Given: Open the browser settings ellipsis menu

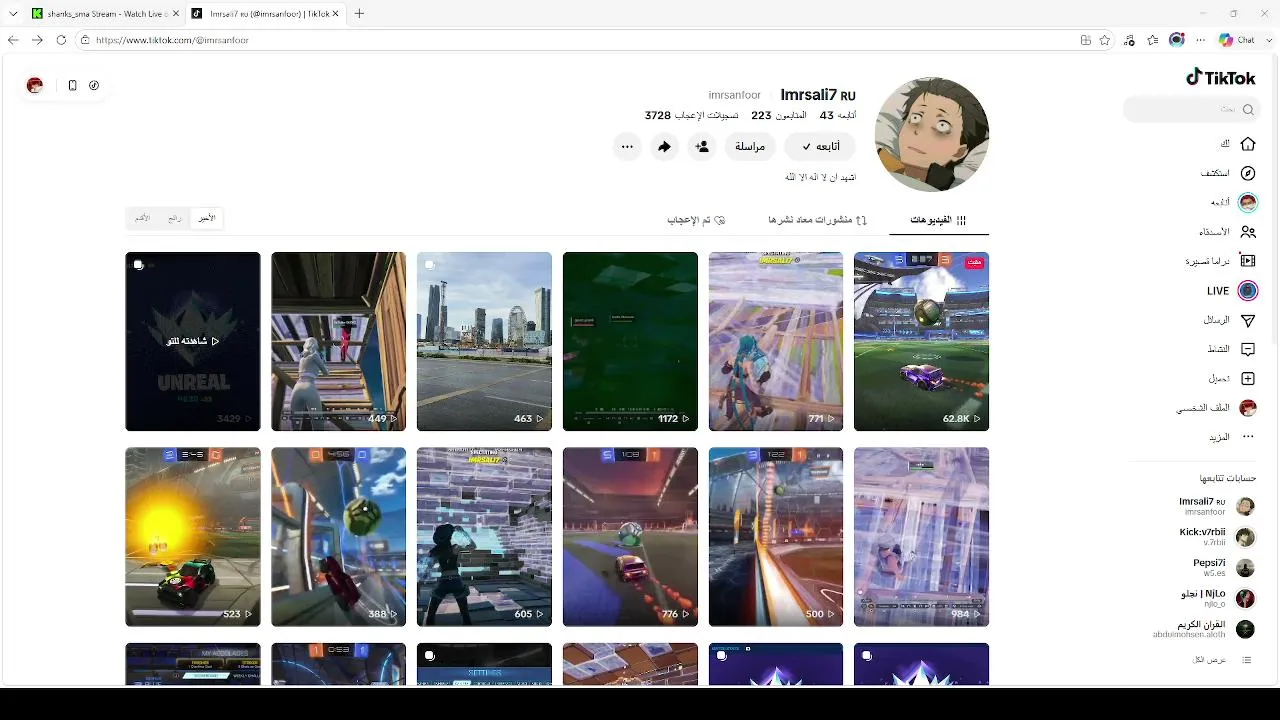Looking at the screenshot, I should [x=1201, y=40].
